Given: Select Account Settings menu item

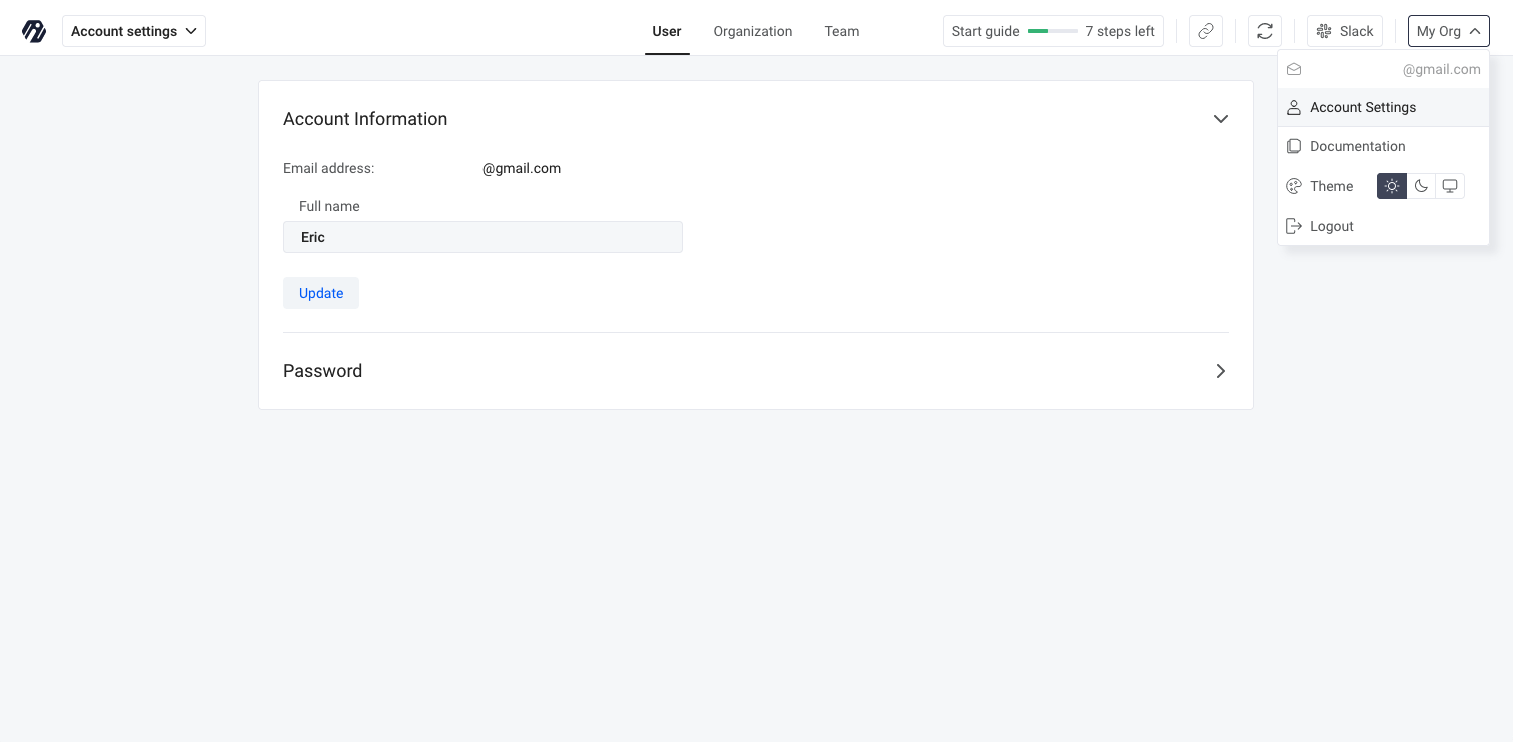Looking at the screenshot, I should click(1384, 107).
